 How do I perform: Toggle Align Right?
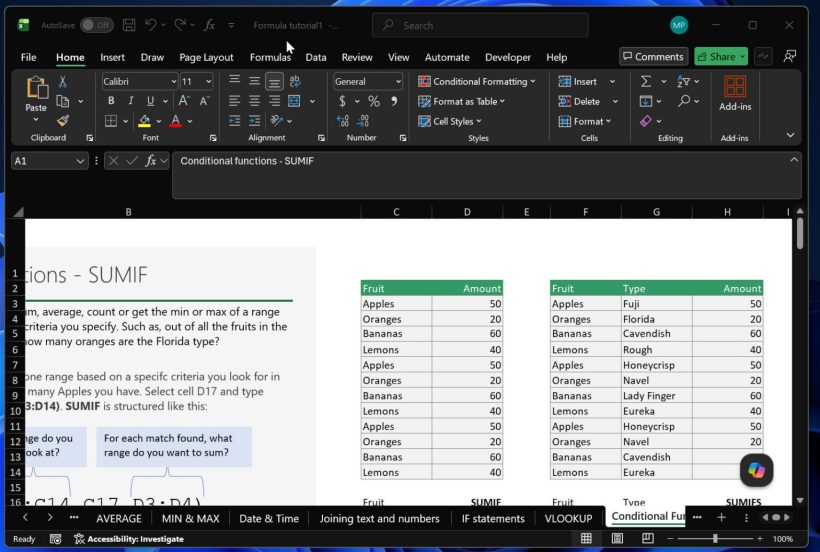[274, 101]
